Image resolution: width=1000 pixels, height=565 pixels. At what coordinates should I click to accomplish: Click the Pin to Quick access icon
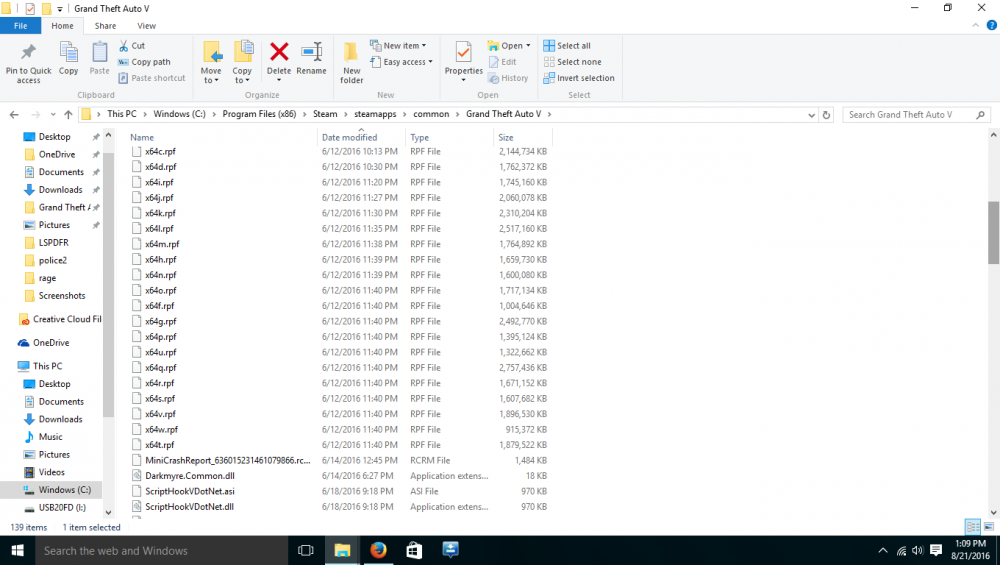[28, 53]
